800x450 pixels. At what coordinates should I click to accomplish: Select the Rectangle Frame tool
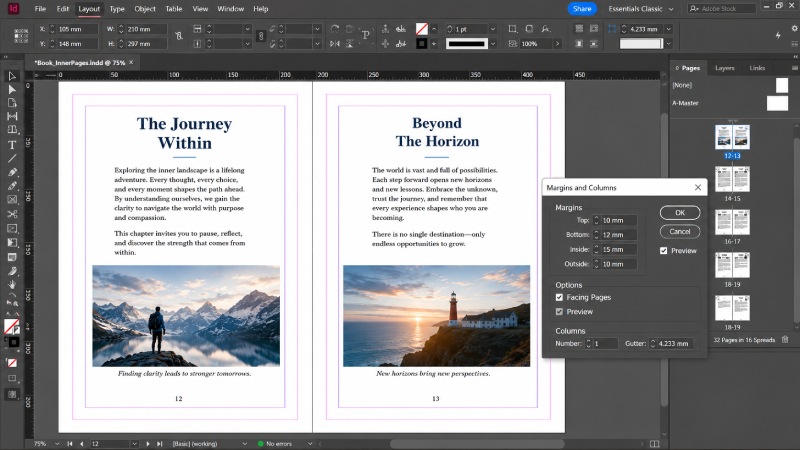[x=12, y=199]
